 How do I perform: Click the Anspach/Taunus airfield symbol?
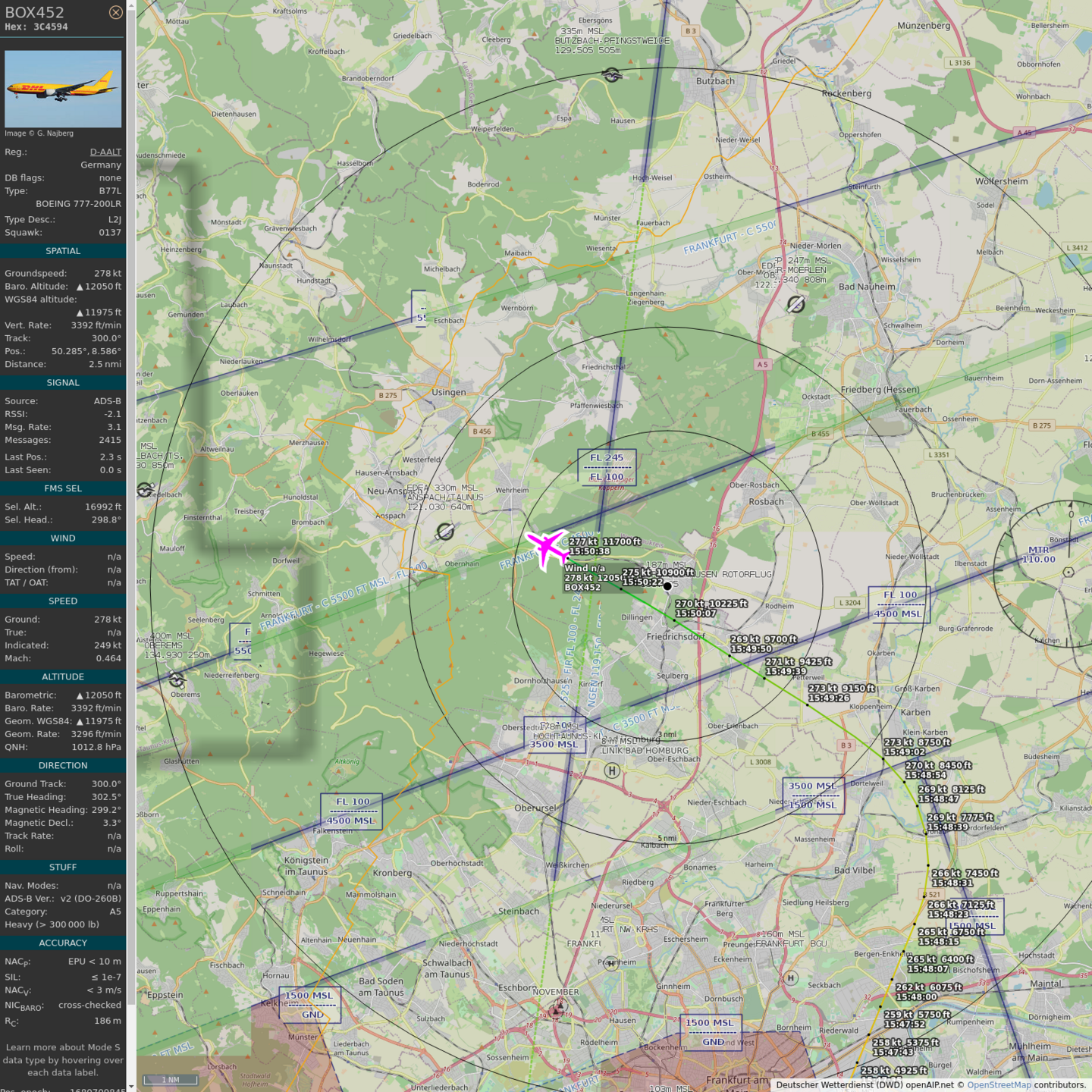445,532
